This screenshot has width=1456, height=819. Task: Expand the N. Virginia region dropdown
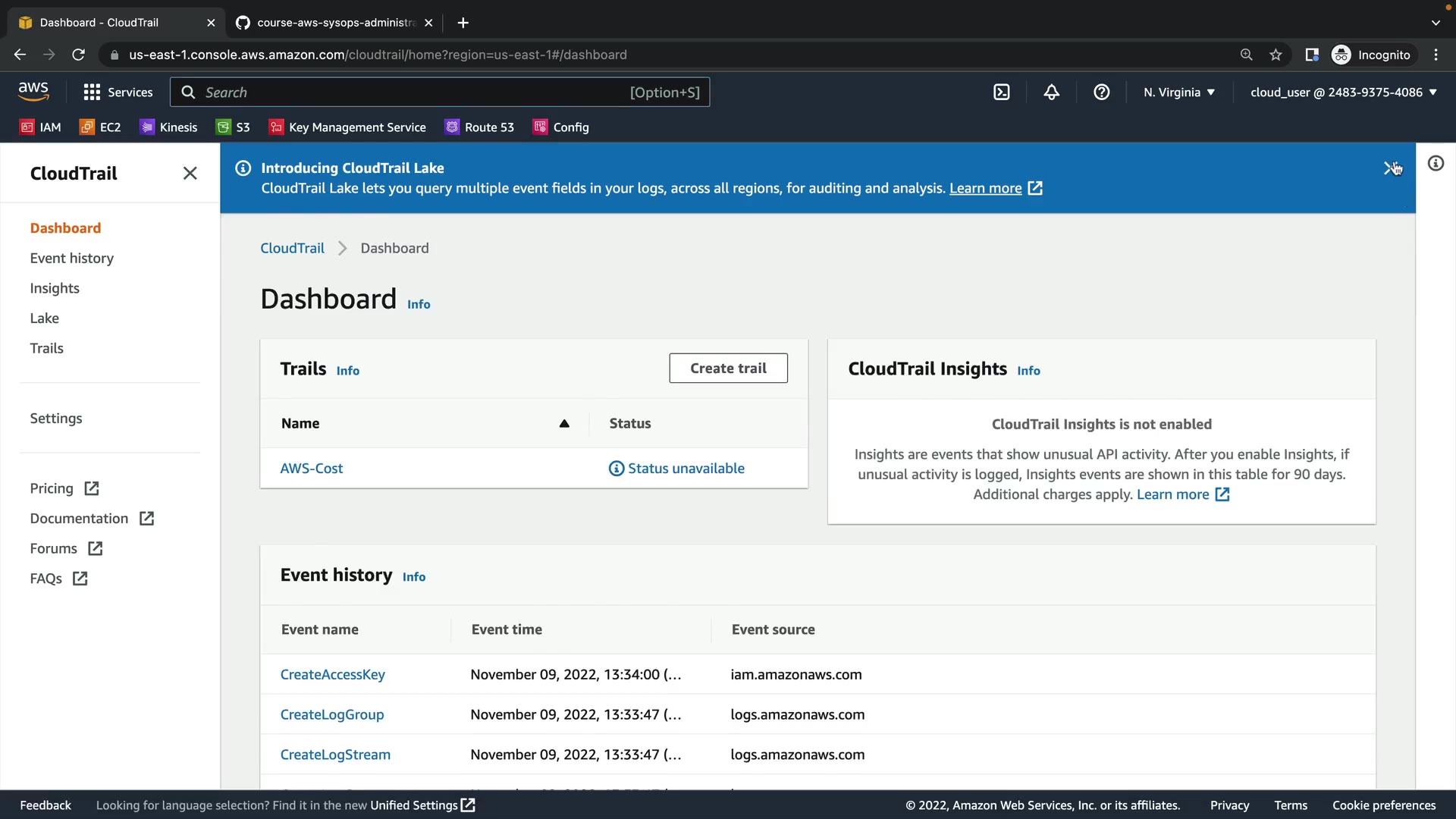pyautogui.click(x=1178, y=93)
